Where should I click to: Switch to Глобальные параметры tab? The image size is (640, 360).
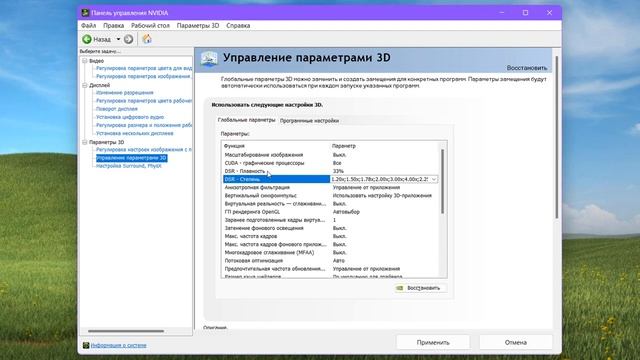click(x=247, y=120)
